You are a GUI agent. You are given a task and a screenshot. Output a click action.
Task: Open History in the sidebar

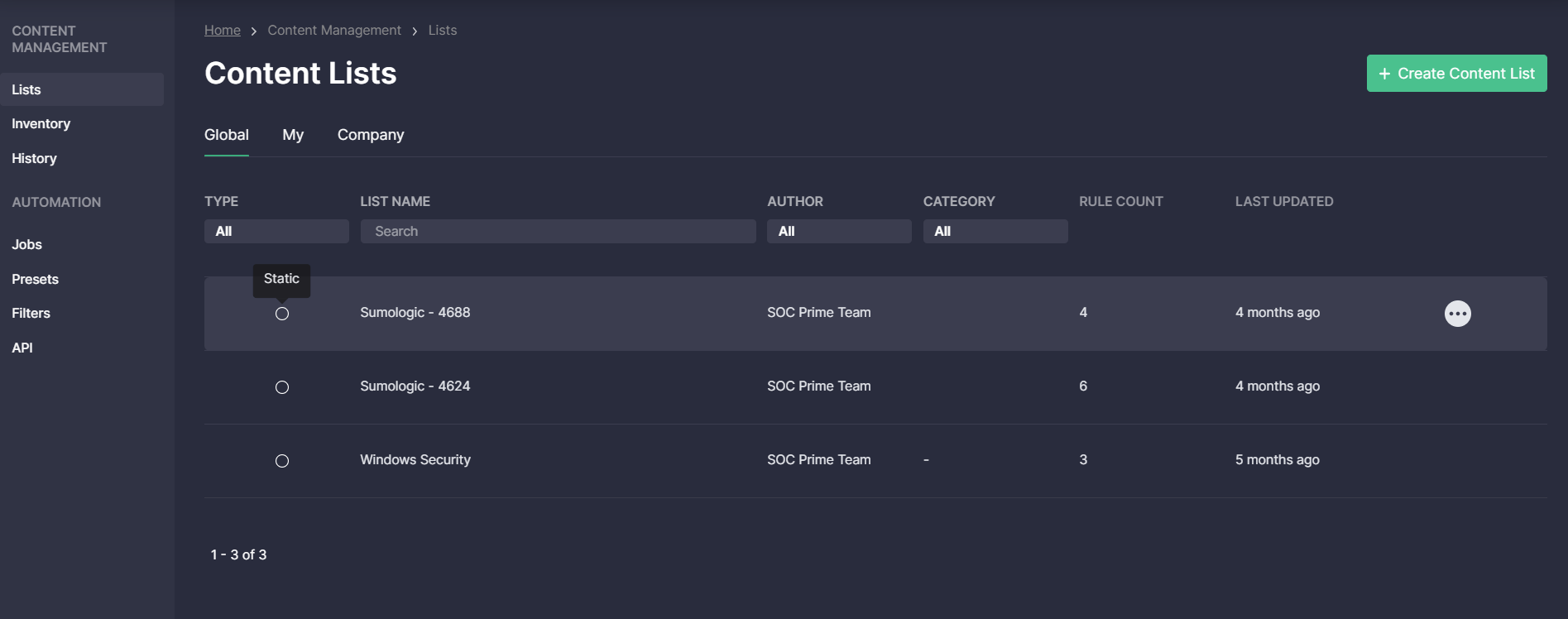pyautogui.click(x=34, y=158)
